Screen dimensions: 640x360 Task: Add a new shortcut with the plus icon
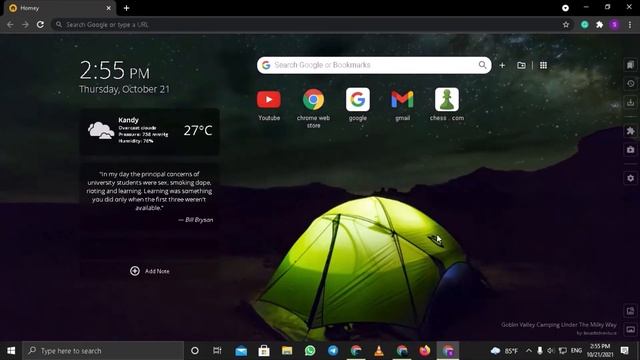[502, 65]
